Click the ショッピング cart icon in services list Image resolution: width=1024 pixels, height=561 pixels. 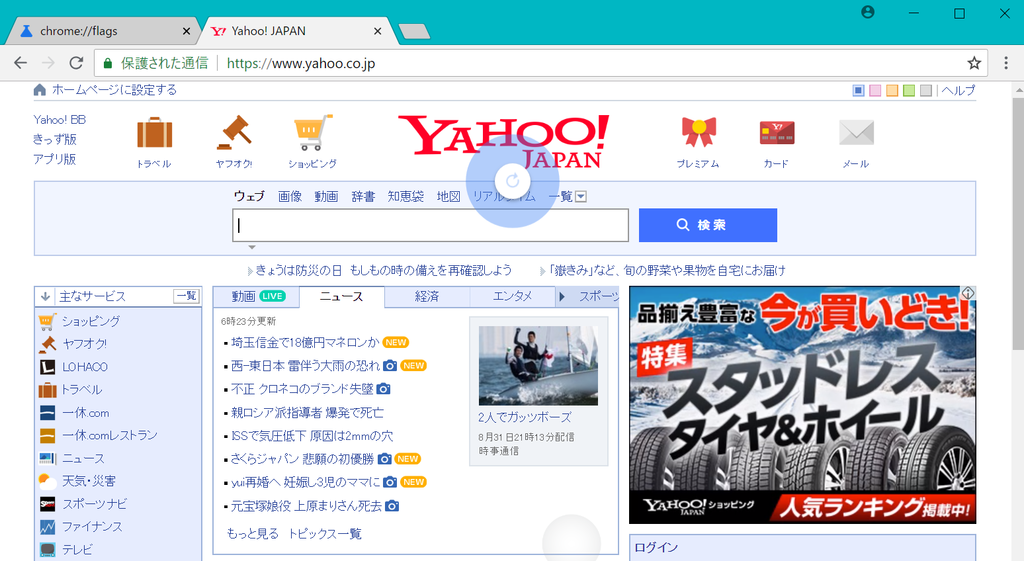pos(47,322)
